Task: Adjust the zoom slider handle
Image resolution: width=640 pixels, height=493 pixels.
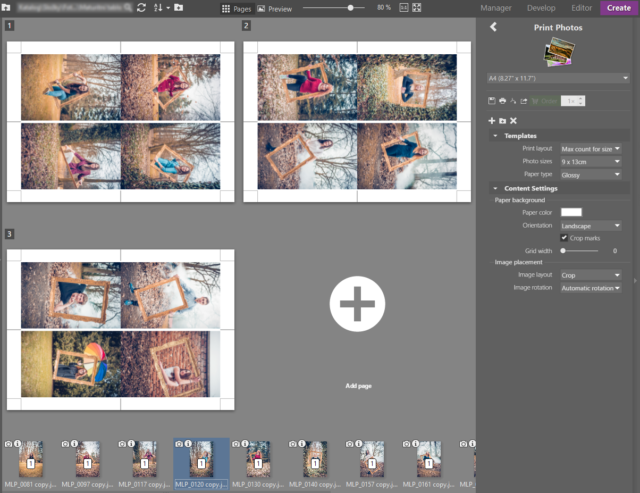Action: [x=350, y=8]
